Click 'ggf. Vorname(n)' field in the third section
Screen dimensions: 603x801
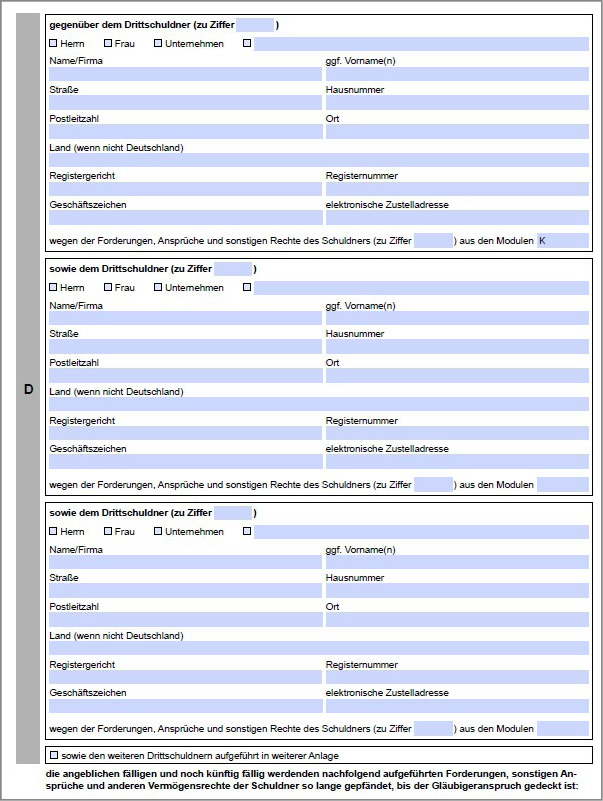(457, 562)
